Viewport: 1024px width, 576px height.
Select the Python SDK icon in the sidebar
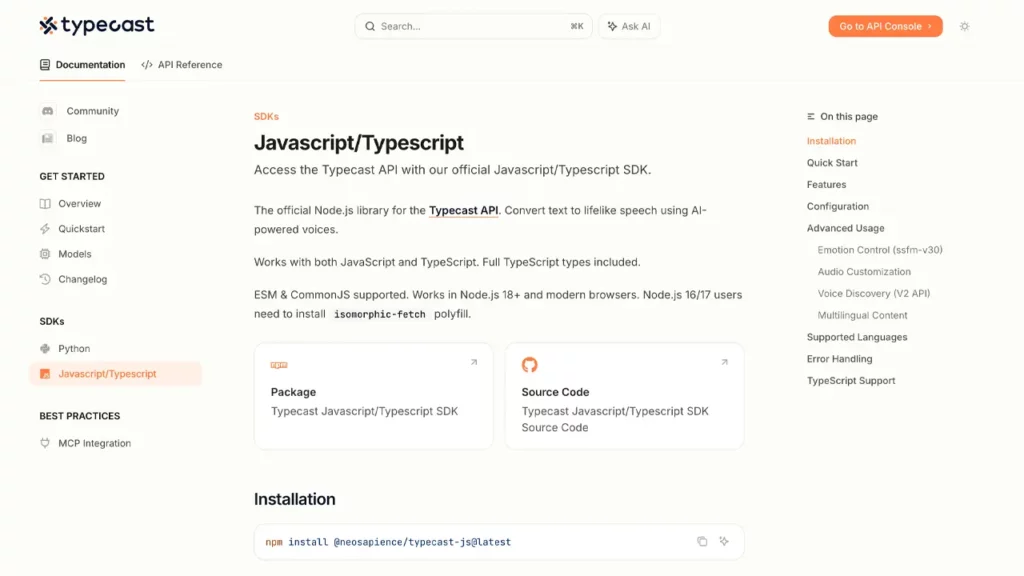(x=44, y=348)
